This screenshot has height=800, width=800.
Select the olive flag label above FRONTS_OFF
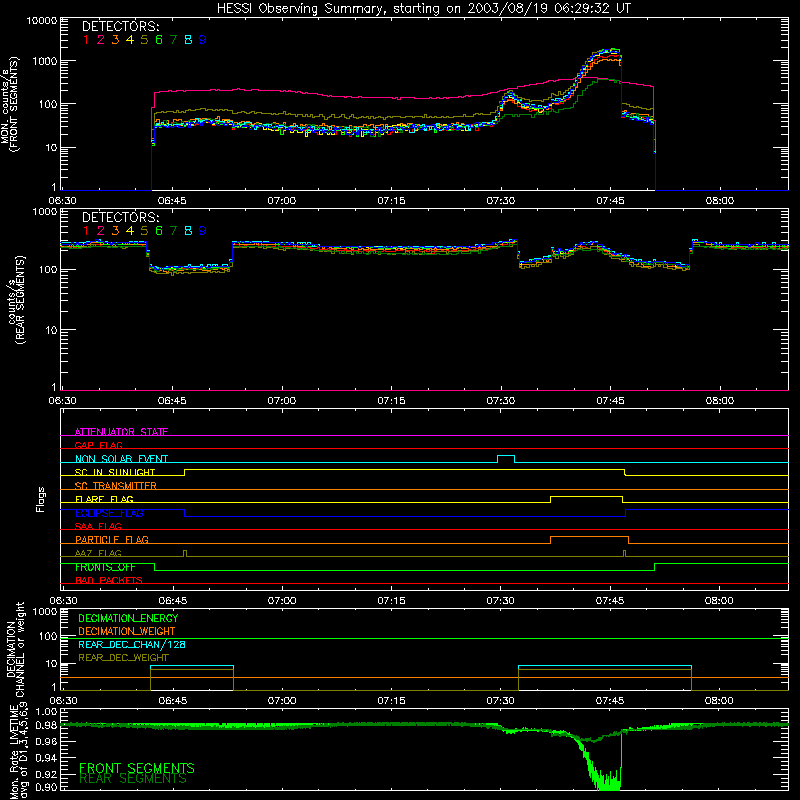98,553
